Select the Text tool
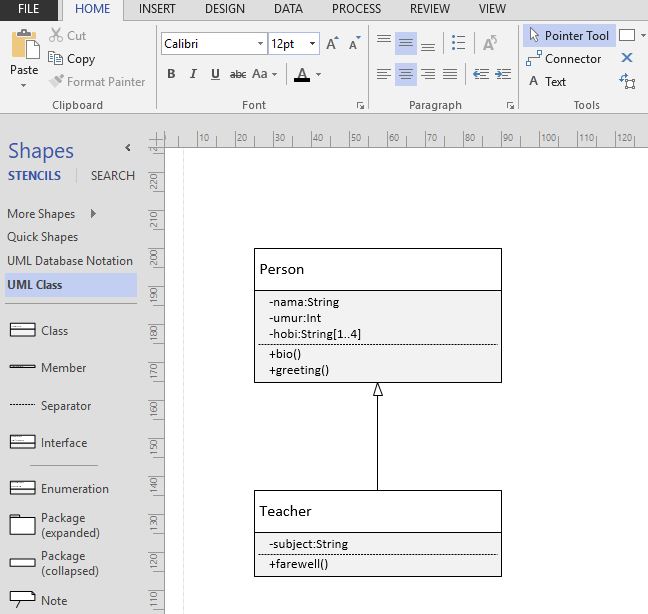Screen dimensions: 648x614 pos(547,81)
